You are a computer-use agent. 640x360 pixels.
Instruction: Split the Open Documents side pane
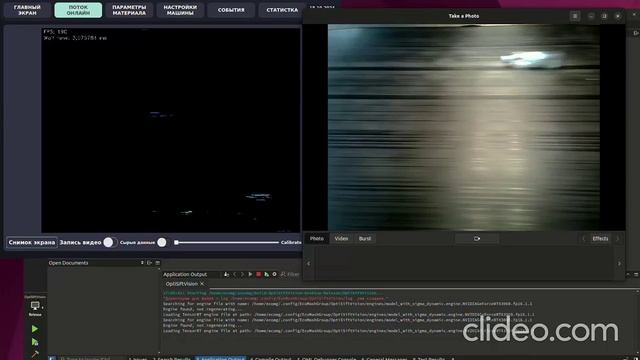pos(149,263)
